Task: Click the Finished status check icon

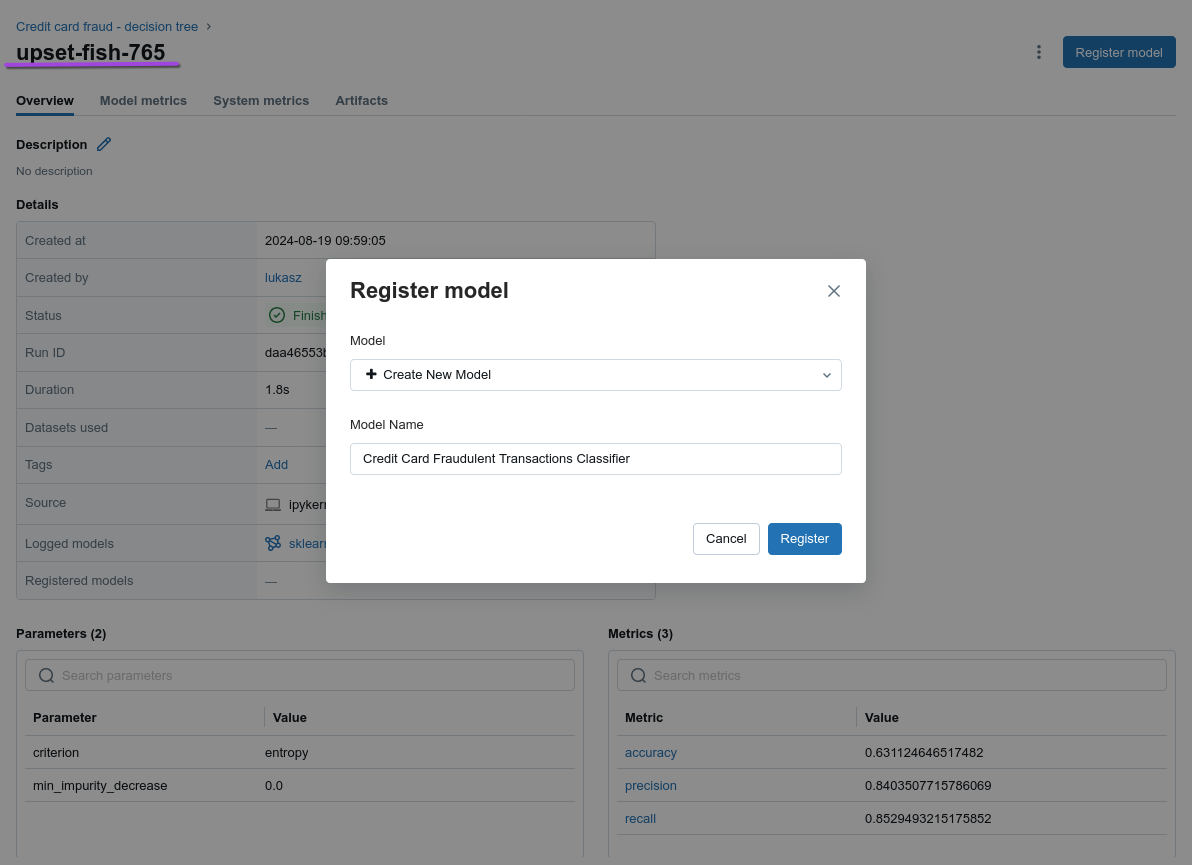Action: point(277,315)
